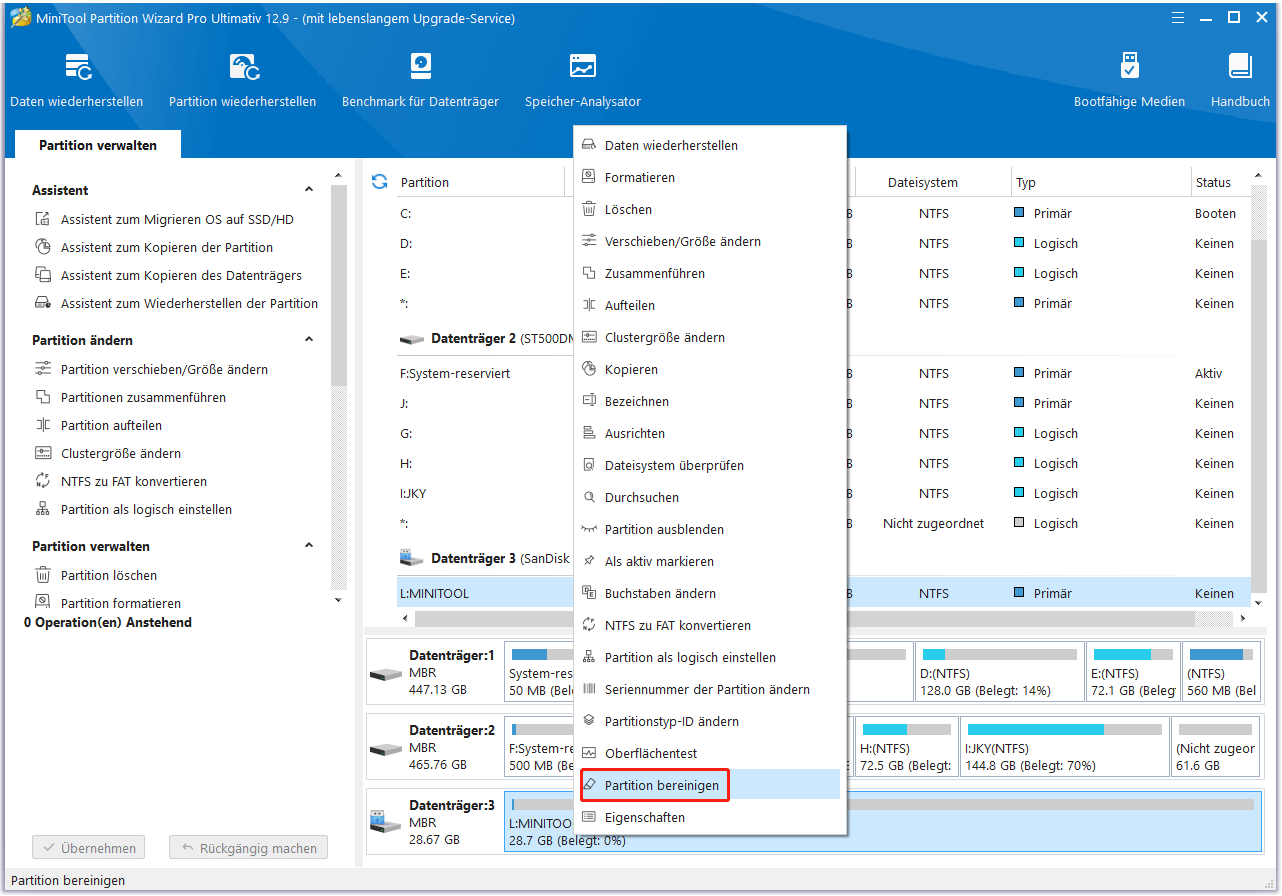Open Partition wiederherstellen tool in toolbar
Image resolution: width=1282 pixels, height=896 pixels.
tap(243, 80)
